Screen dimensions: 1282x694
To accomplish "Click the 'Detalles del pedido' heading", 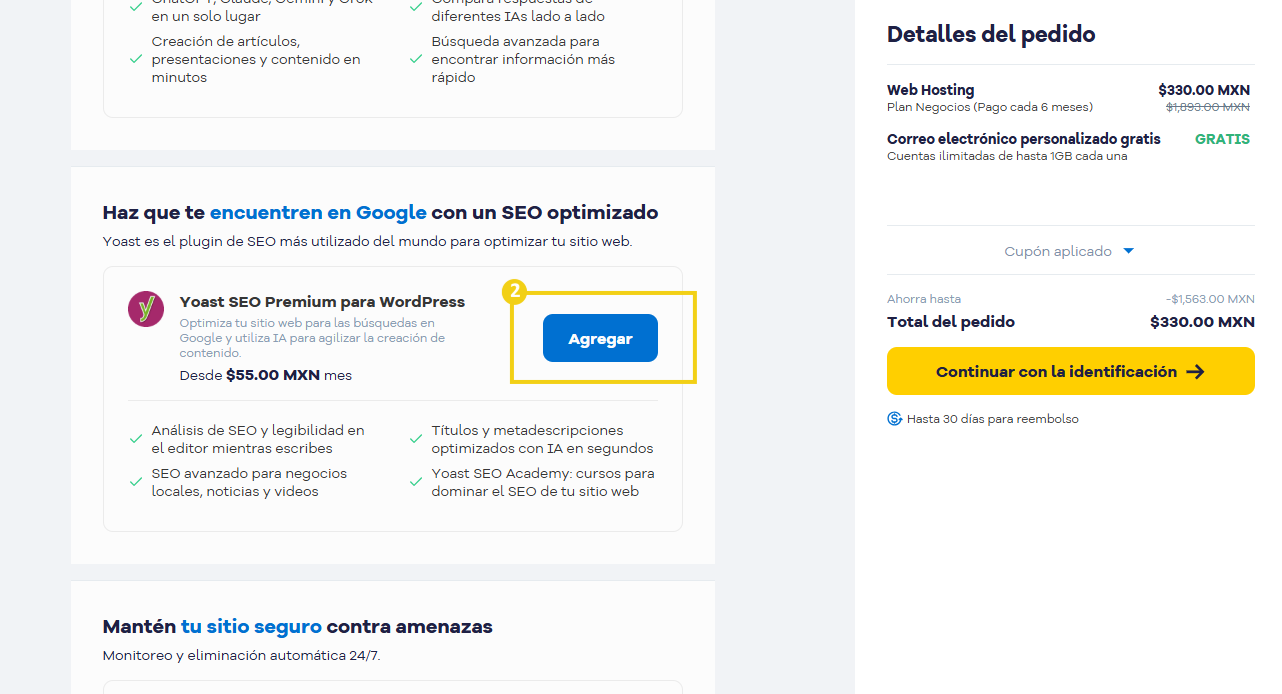I will coord(991,34).
